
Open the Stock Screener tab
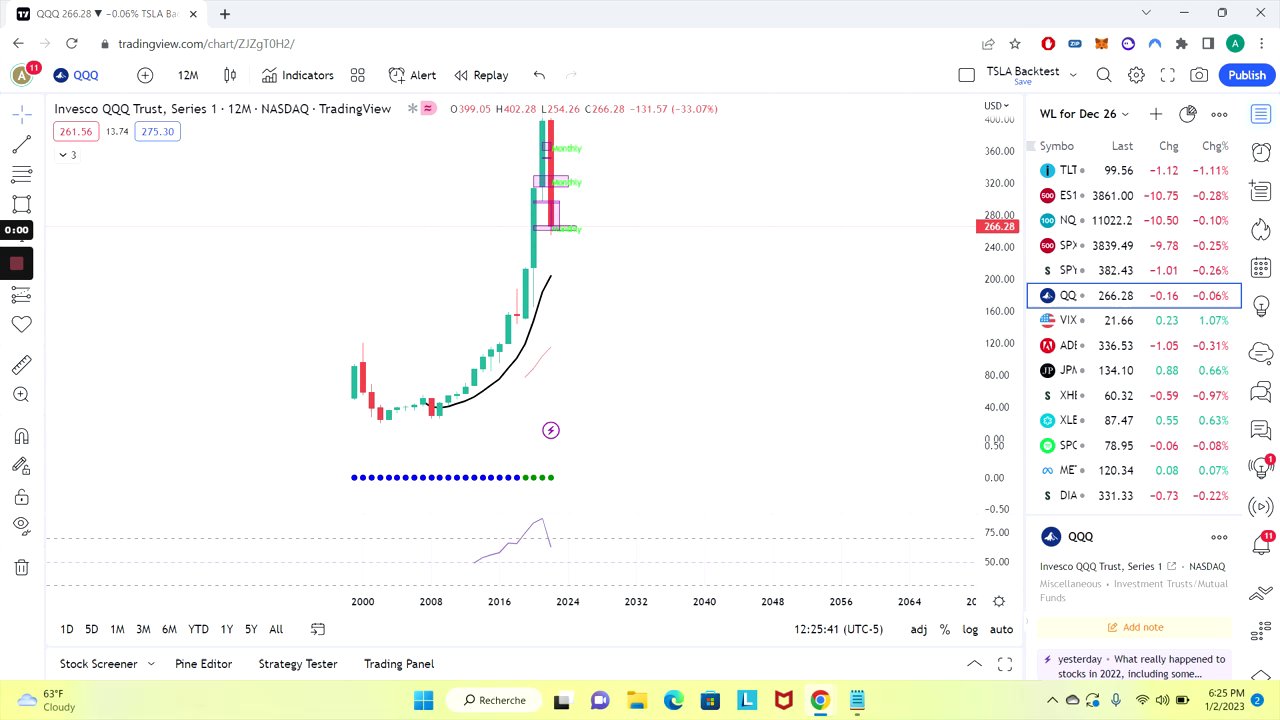(99, 664)
